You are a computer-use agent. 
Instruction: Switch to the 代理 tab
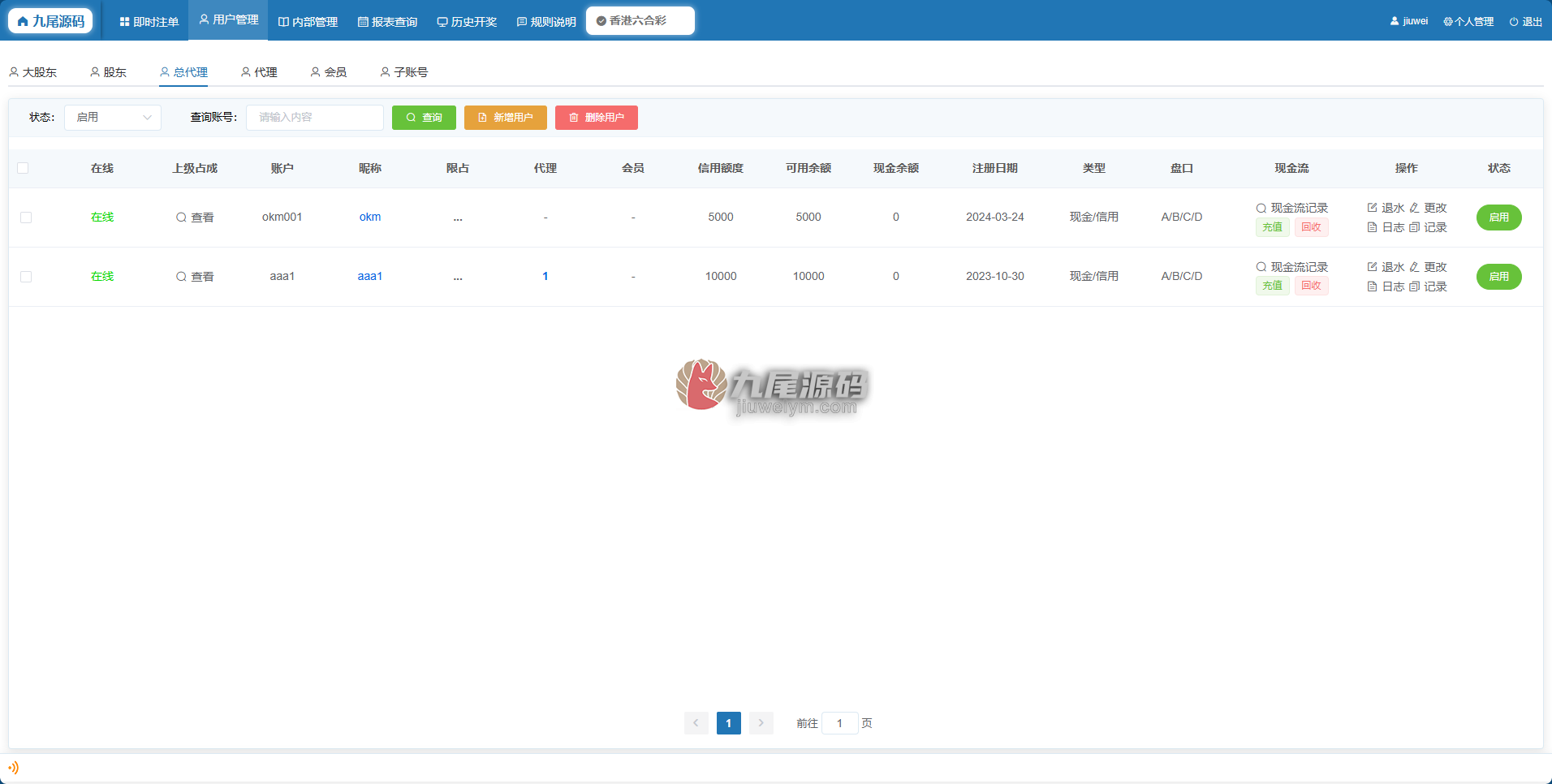(259, 72)
